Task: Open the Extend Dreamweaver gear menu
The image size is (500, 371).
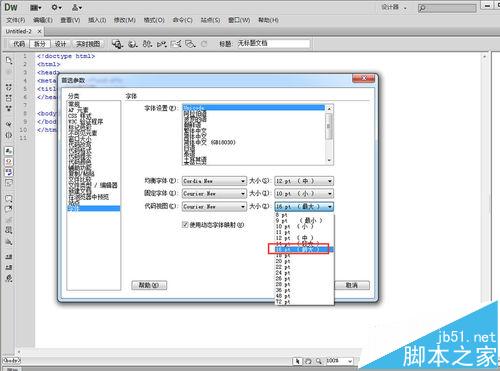Action: coord(56,7)
